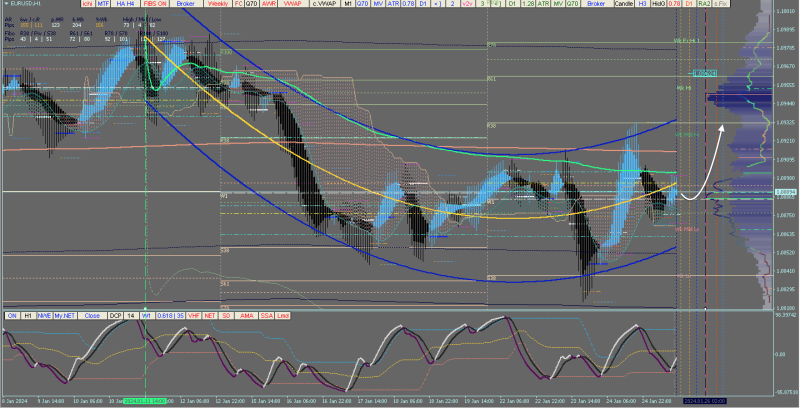Click the c.VWAP button

tap(327, 4)
